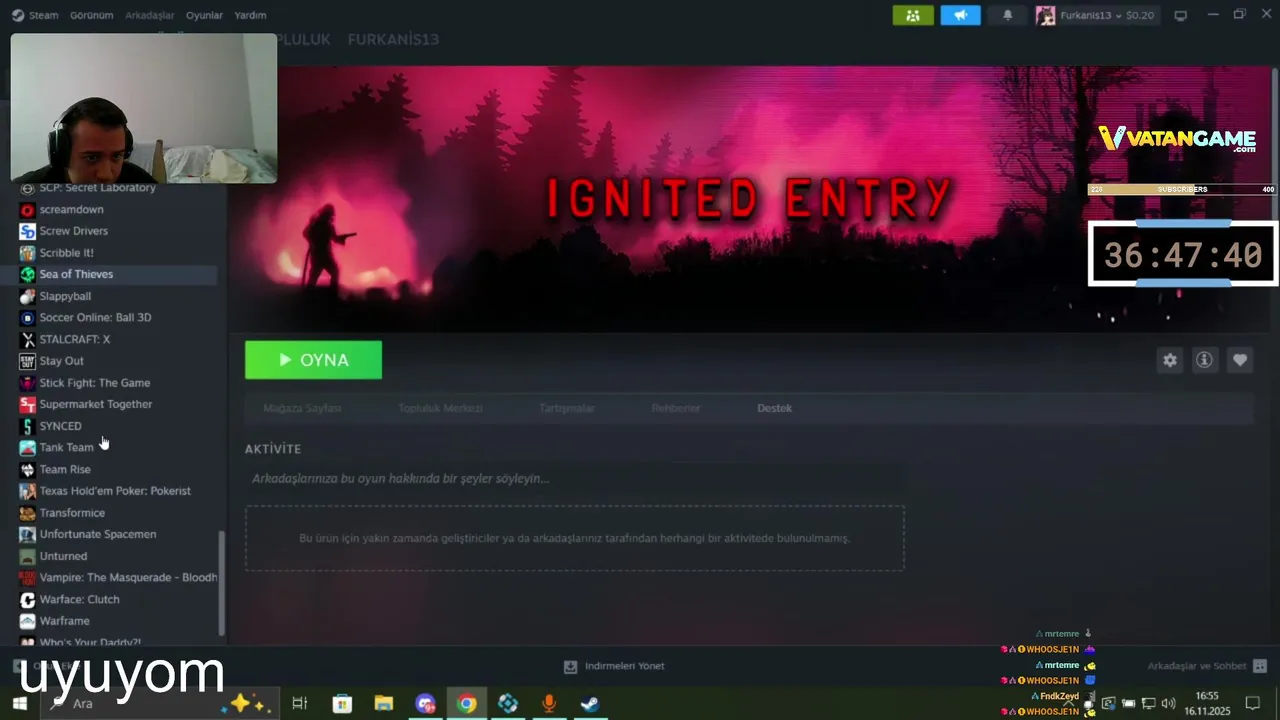
Task: Open the orange microphone taskbar app
Action: tap(548, 704)
